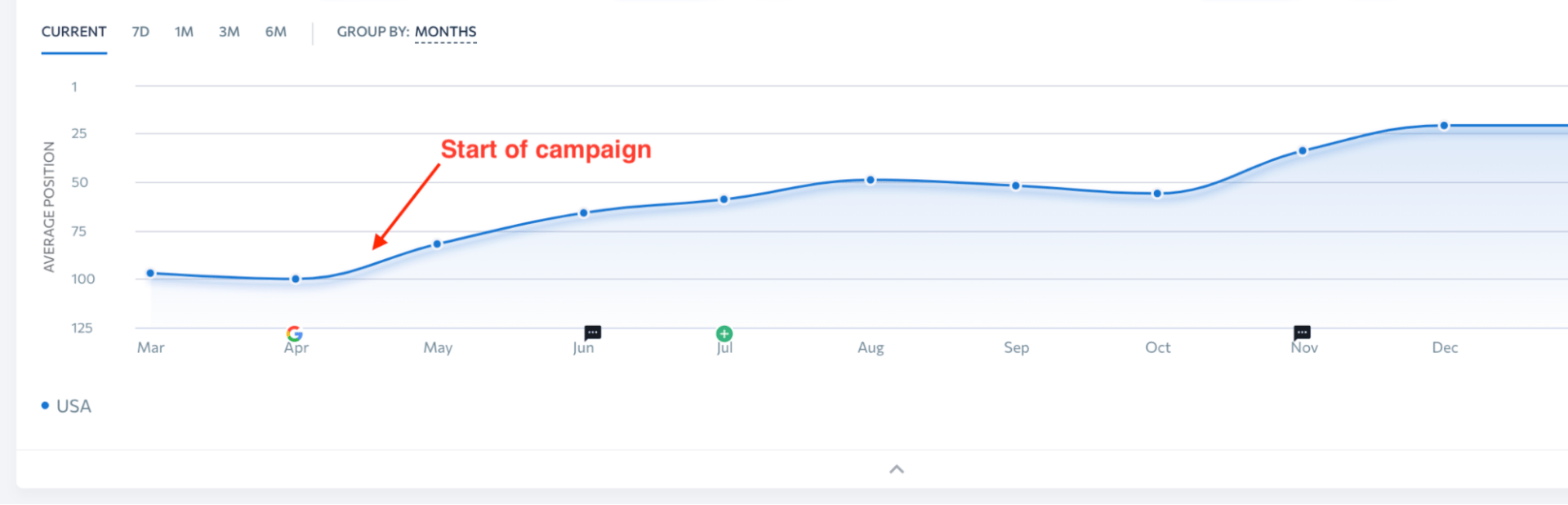Image resolution: width=1568 pixels, height=505 pixels.
Task: Switch on the 1M period filter
Action: [184, 32]
